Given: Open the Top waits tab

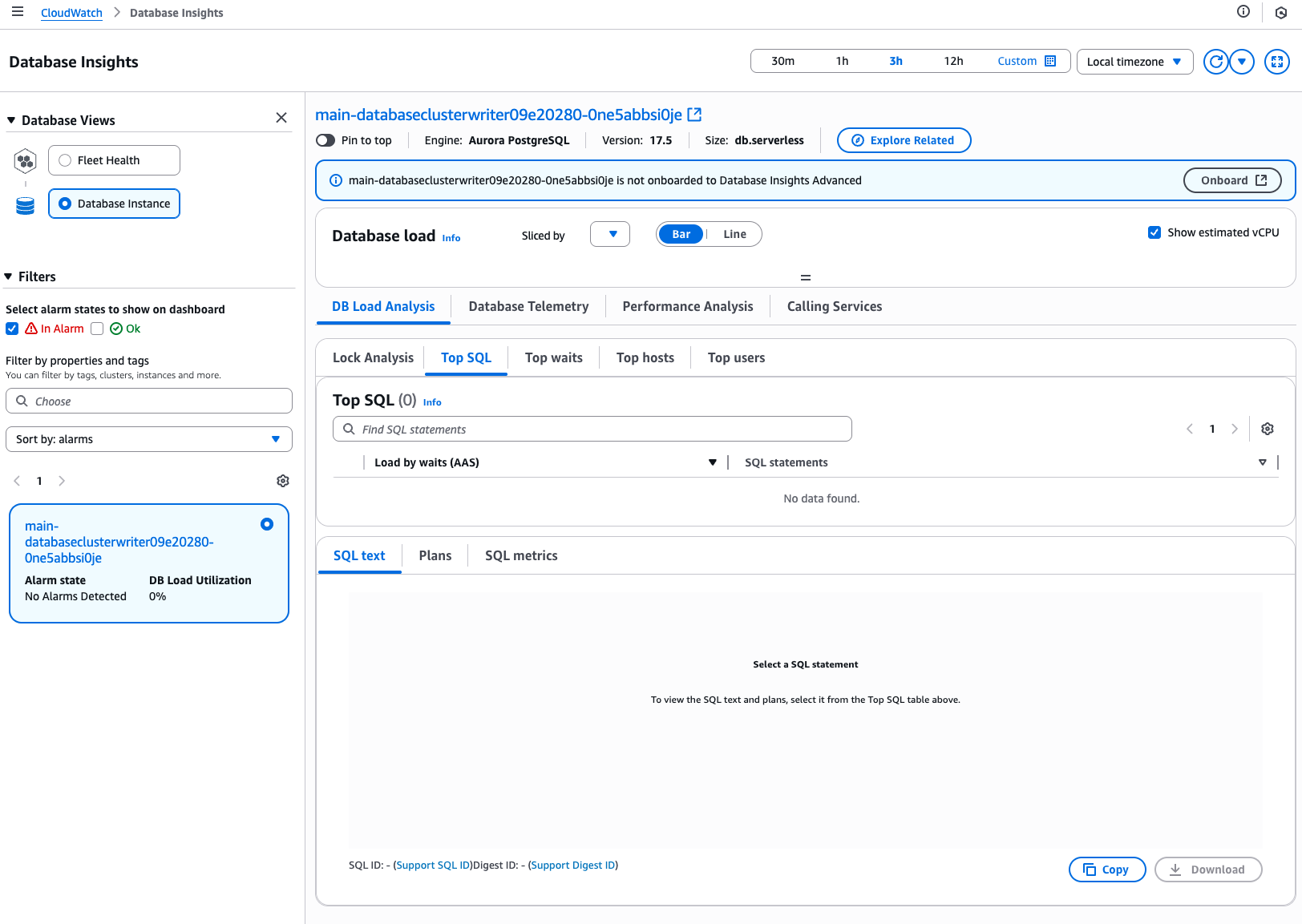Looking at the screenshot, I should (553, 357).
